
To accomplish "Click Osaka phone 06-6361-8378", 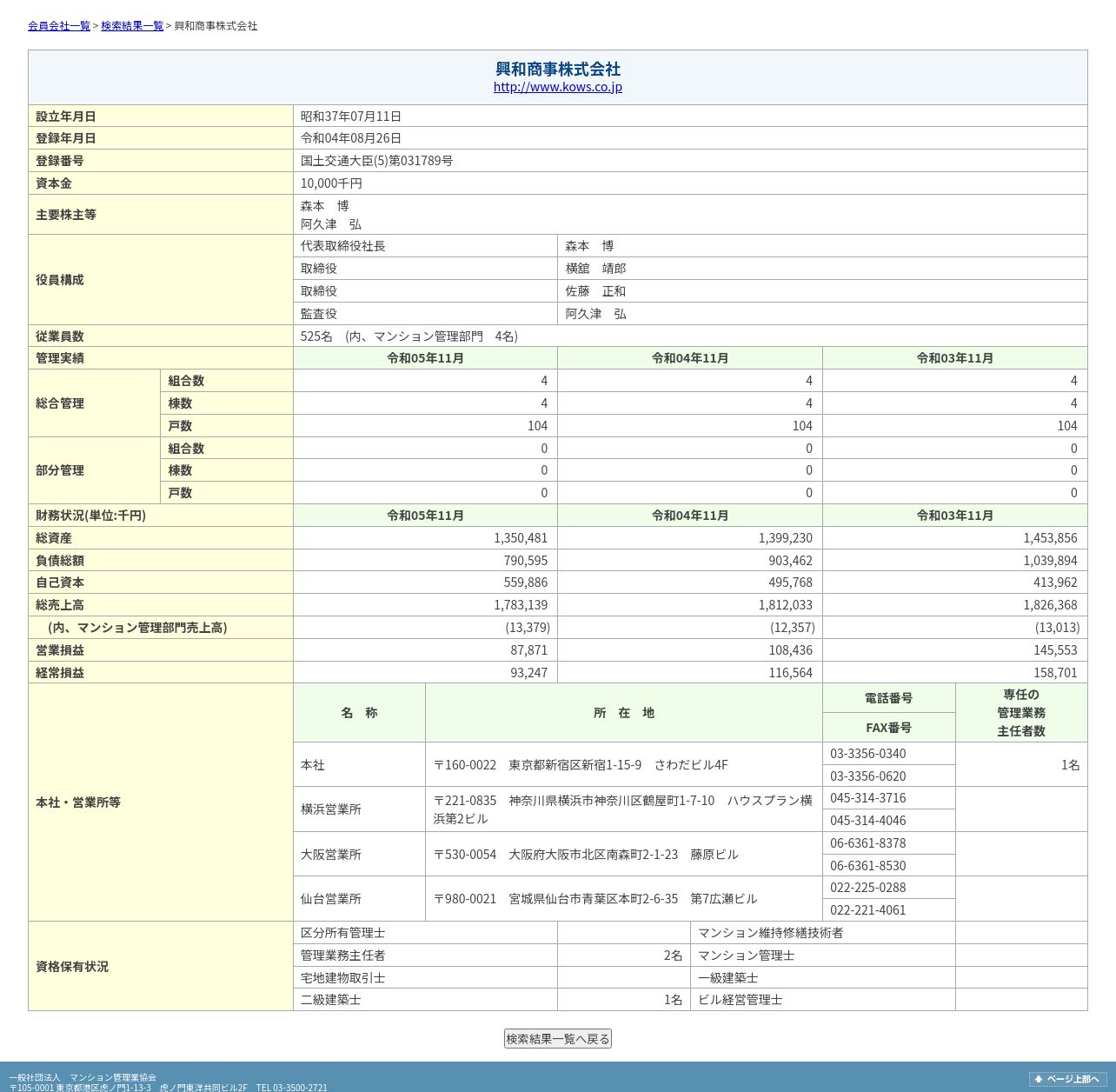I will click(868, 843).
